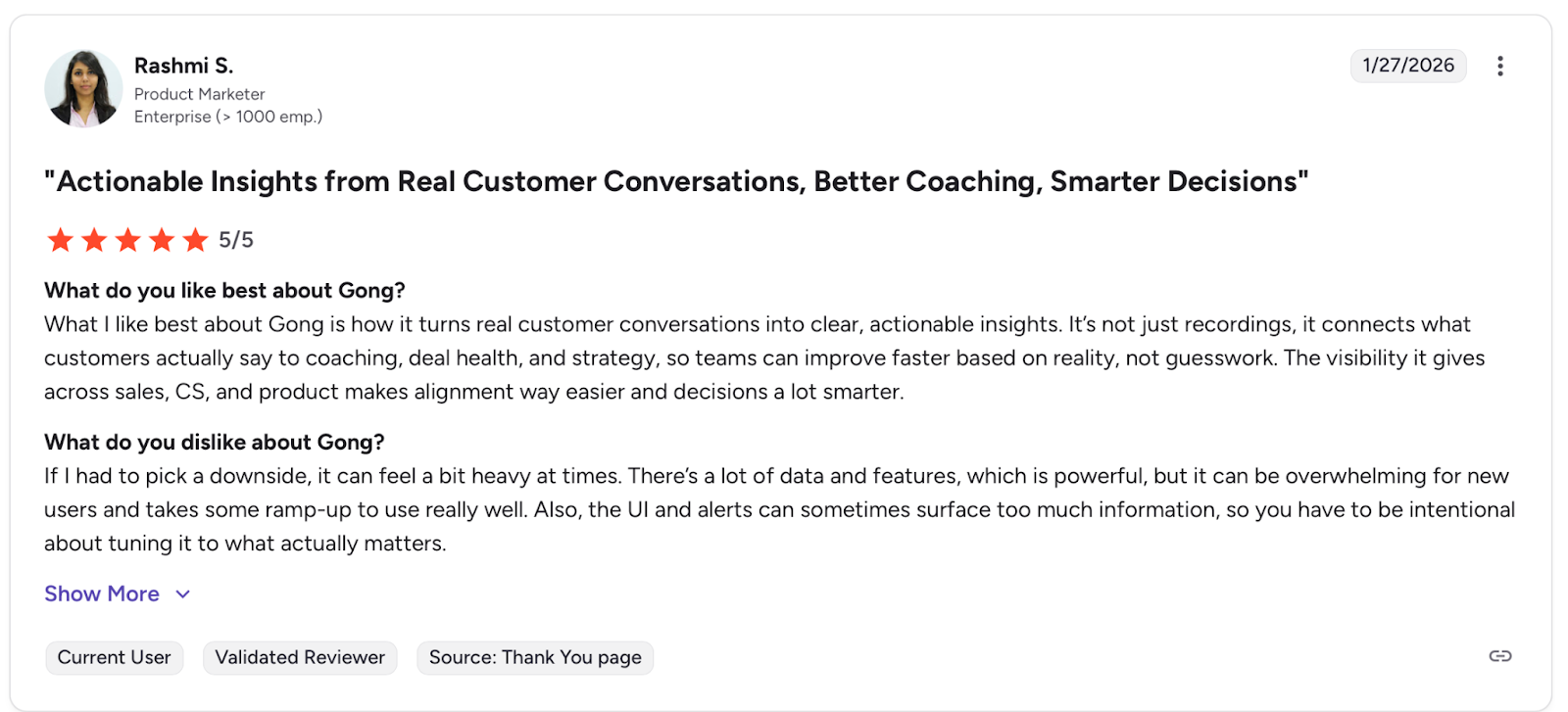
Task: Click the copy review link icon
Action: [x=1499, y=656]
